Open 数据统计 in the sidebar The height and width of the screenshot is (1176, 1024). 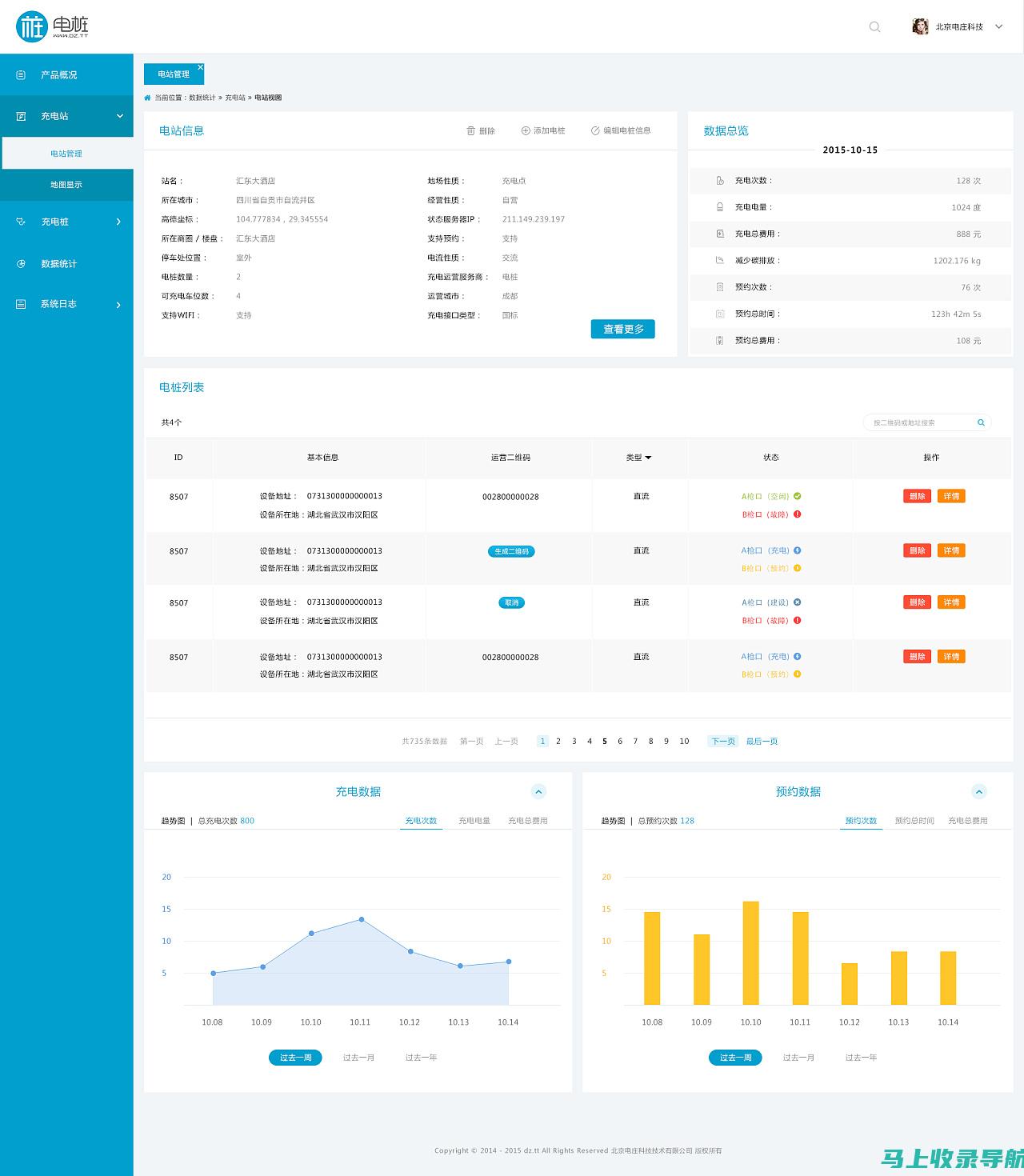click(x=66, y=263)
